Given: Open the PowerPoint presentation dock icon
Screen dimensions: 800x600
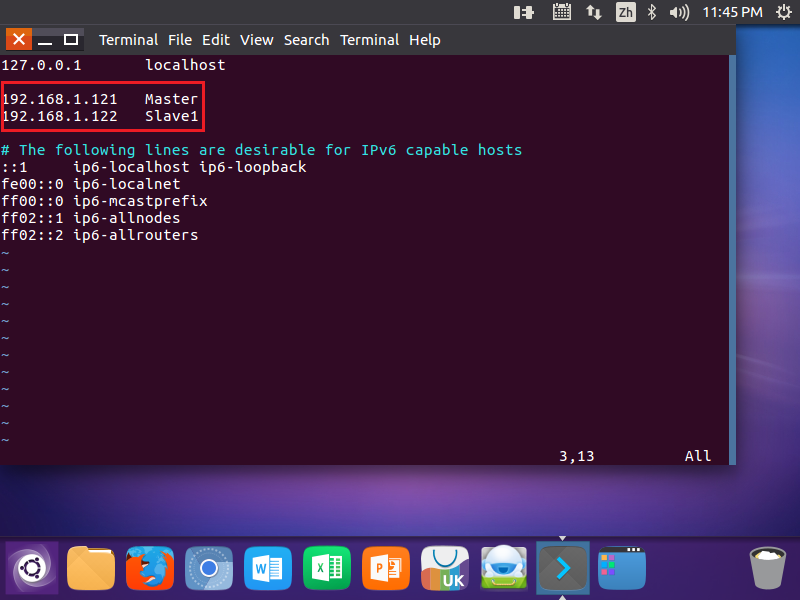Looking at the screenshot, I should 386,568.
